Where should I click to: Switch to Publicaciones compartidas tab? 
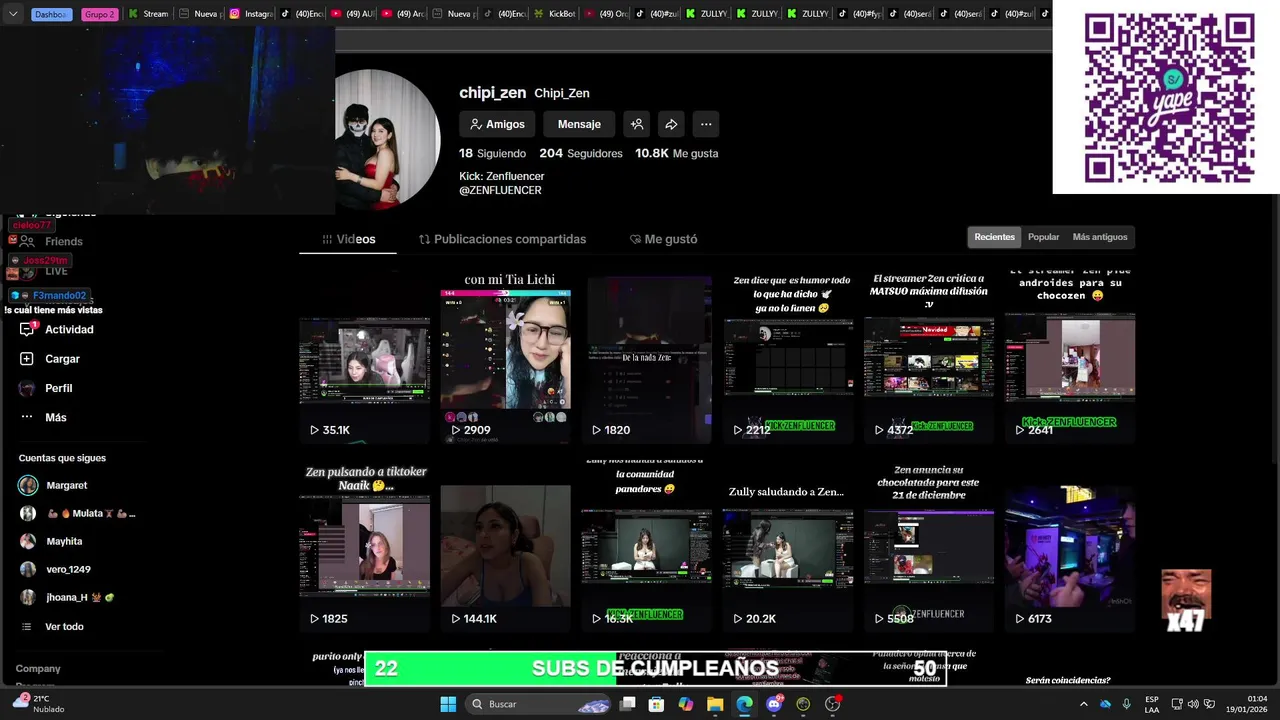502,239
